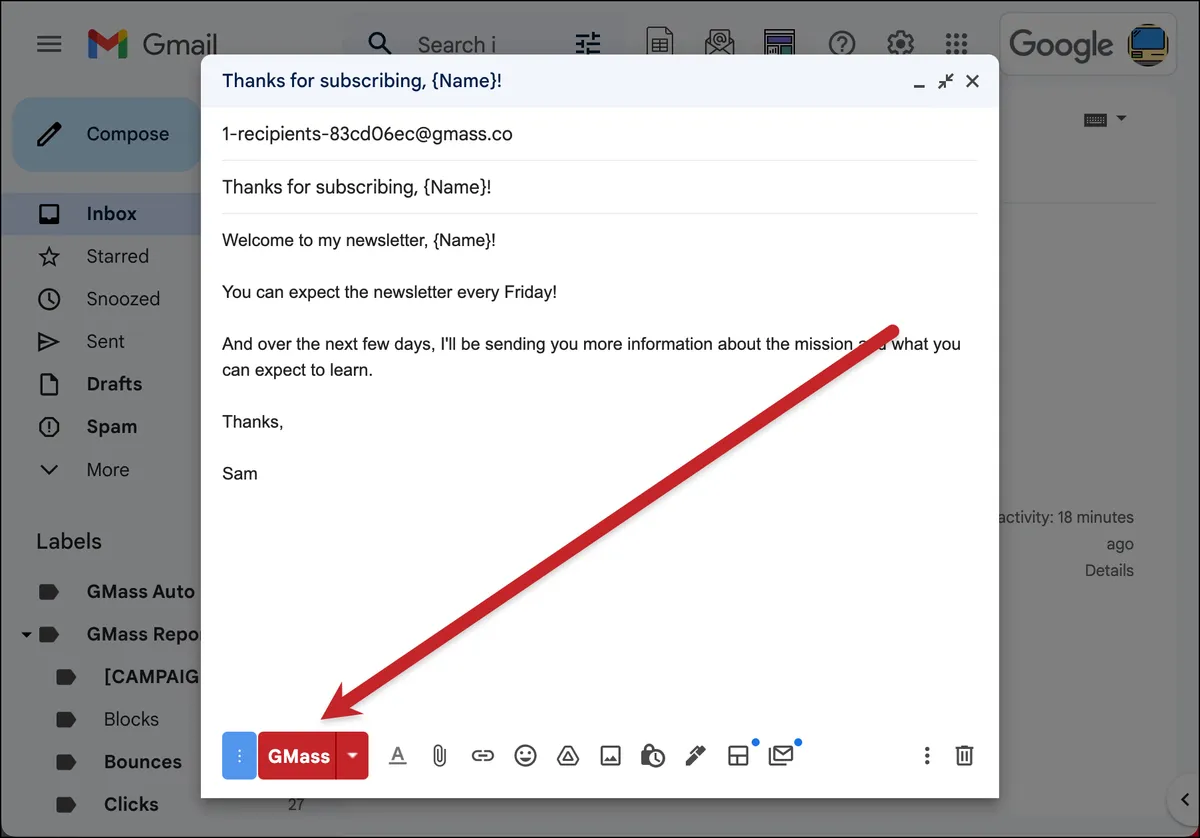Image resolution: width=1200 pixels, height=838 pixels.
Task: Insert a photo into the message
Action: pyautogui.click(x=611, y=756)
